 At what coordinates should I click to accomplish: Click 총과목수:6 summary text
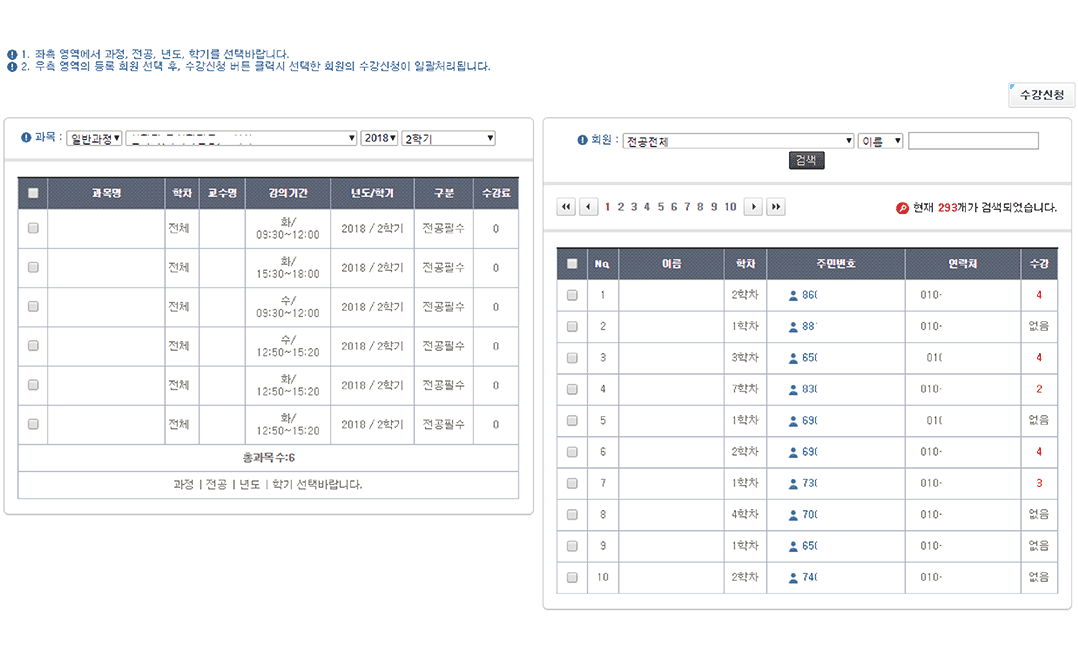point(268,458)
